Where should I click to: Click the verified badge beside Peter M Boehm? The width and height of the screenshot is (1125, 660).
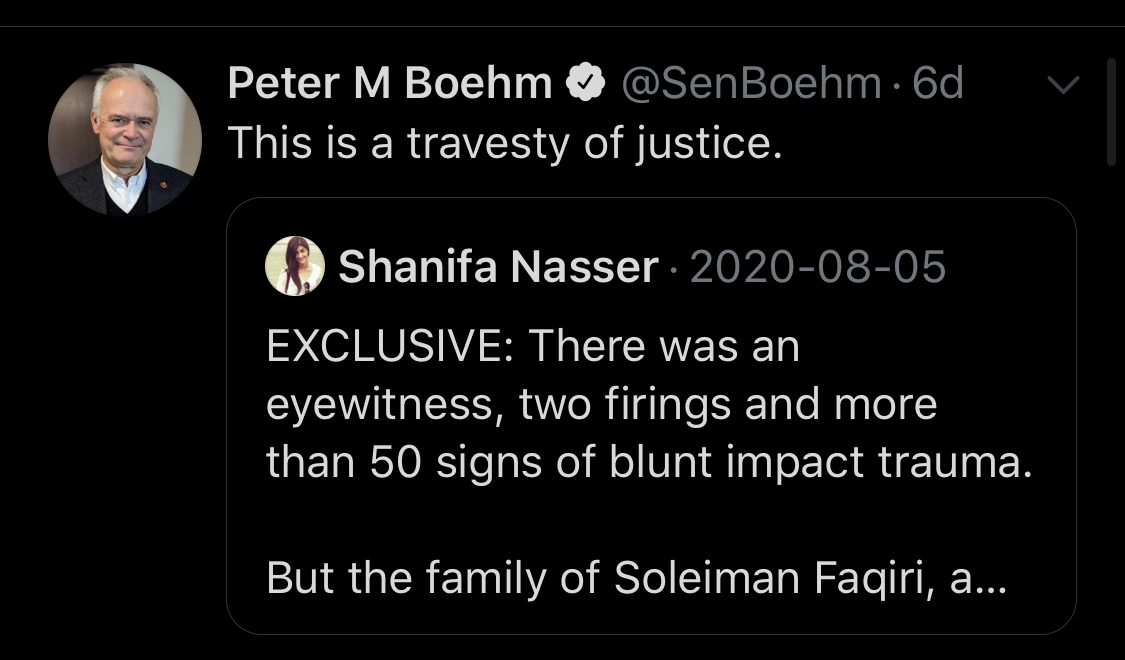(x=585, y=84)
